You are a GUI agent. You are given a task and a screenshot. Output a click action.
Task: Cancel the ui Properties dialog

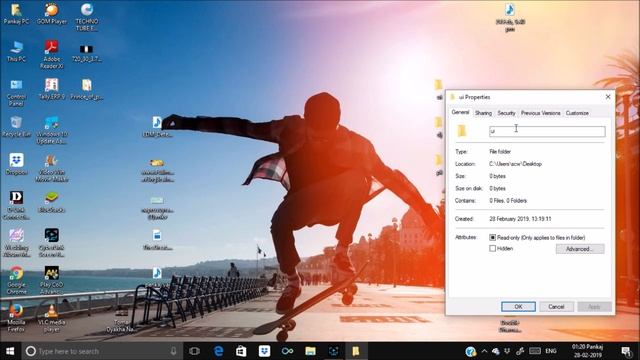pyautogui.click(x=556, y=307)
